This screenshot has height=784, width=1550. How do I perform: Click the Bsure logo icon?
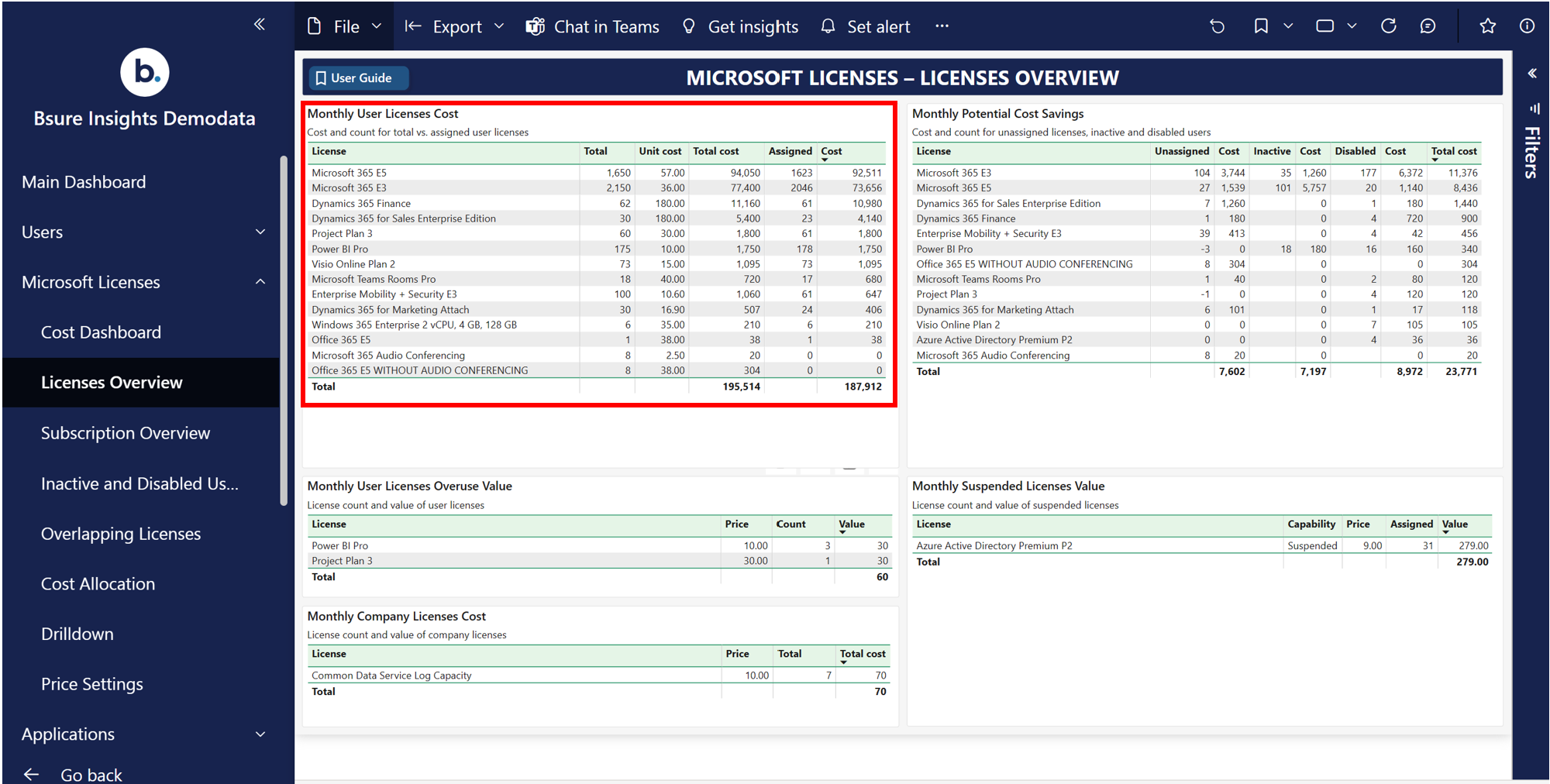(145, 72)
